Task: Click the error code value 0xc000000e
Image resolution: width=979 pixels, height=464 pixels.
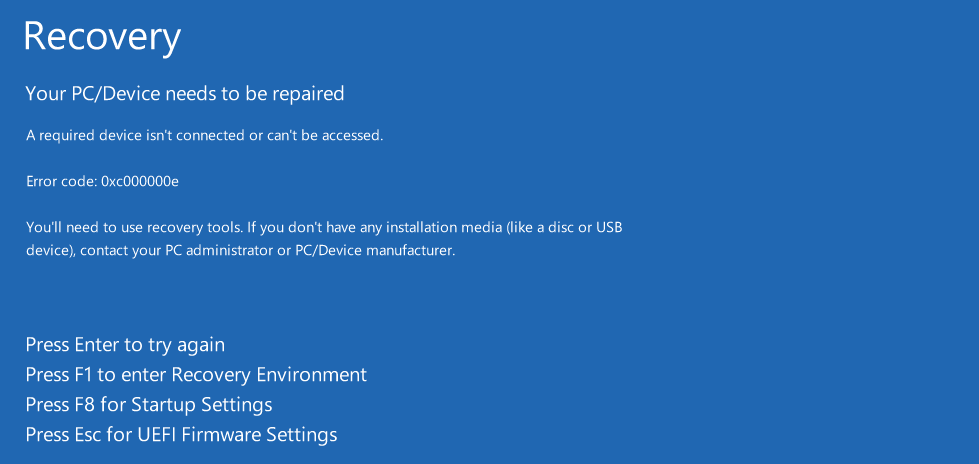Action: click(140, 182)
